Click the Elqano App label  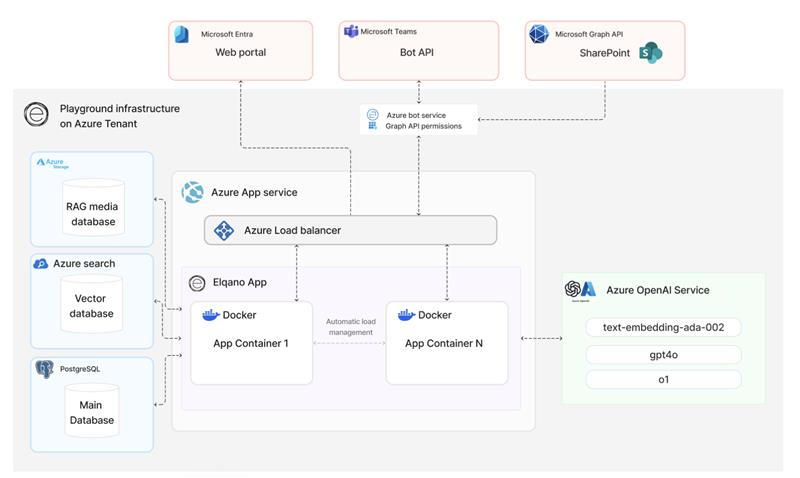tap(240, 283)
